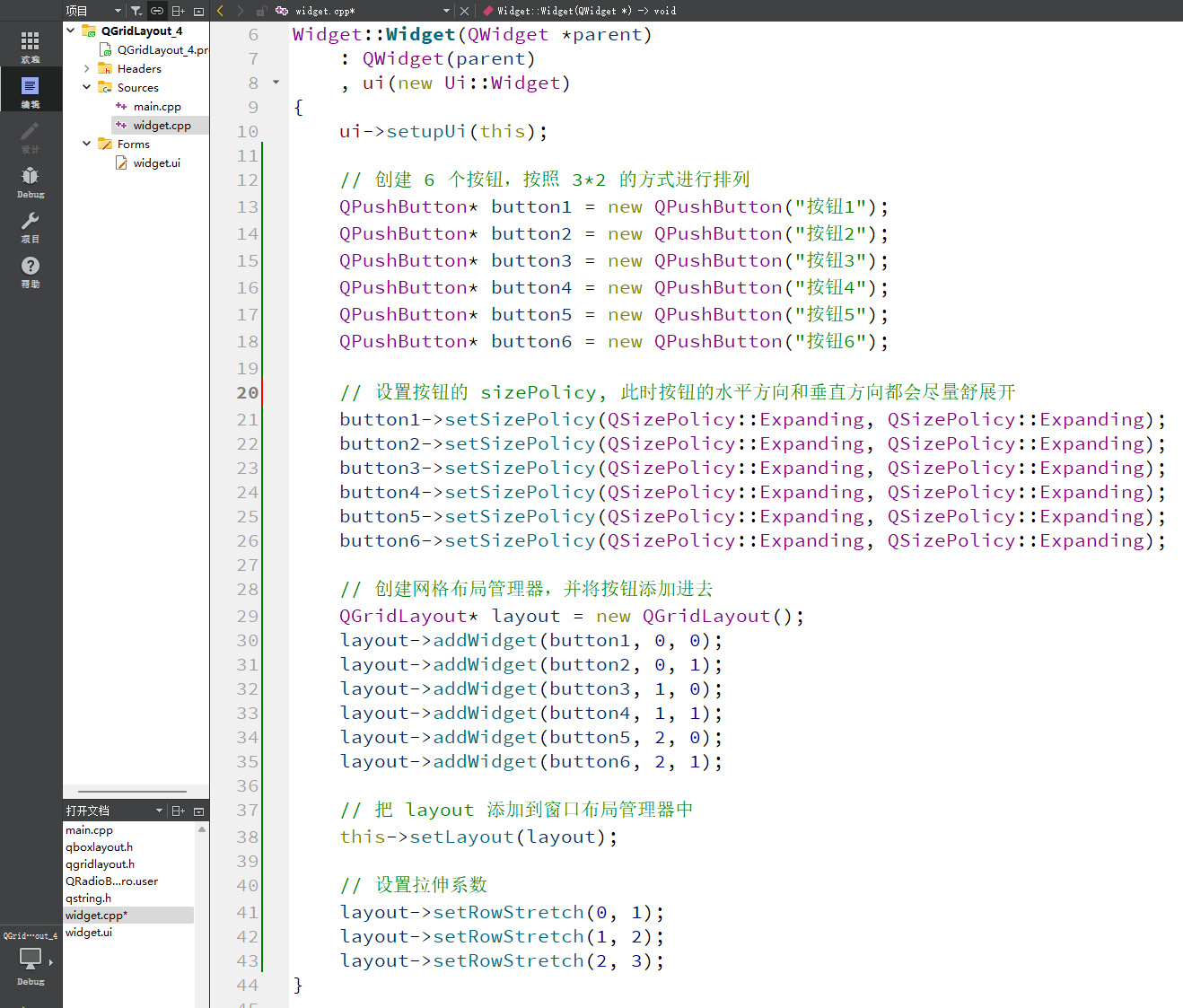
Task: Split the panel using the split icon
Action: point(178,11)
